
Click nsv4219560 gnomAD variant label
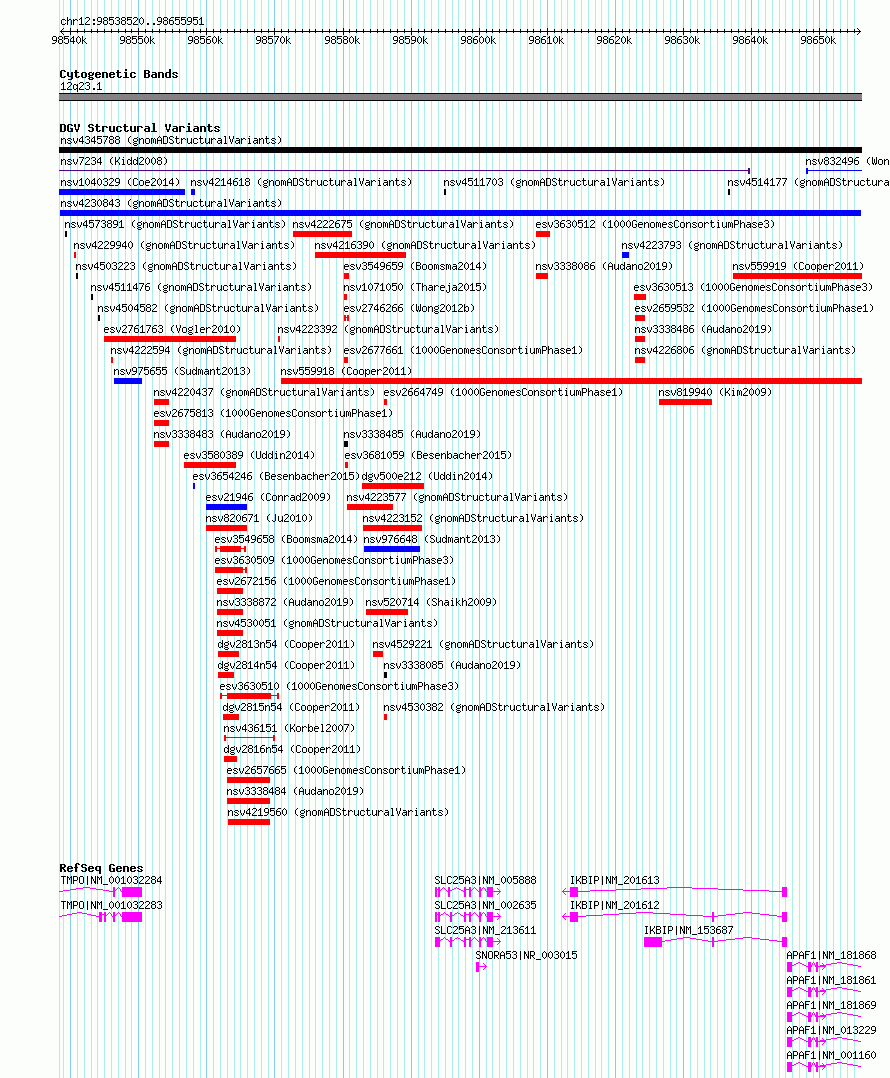tap(338, 813)
